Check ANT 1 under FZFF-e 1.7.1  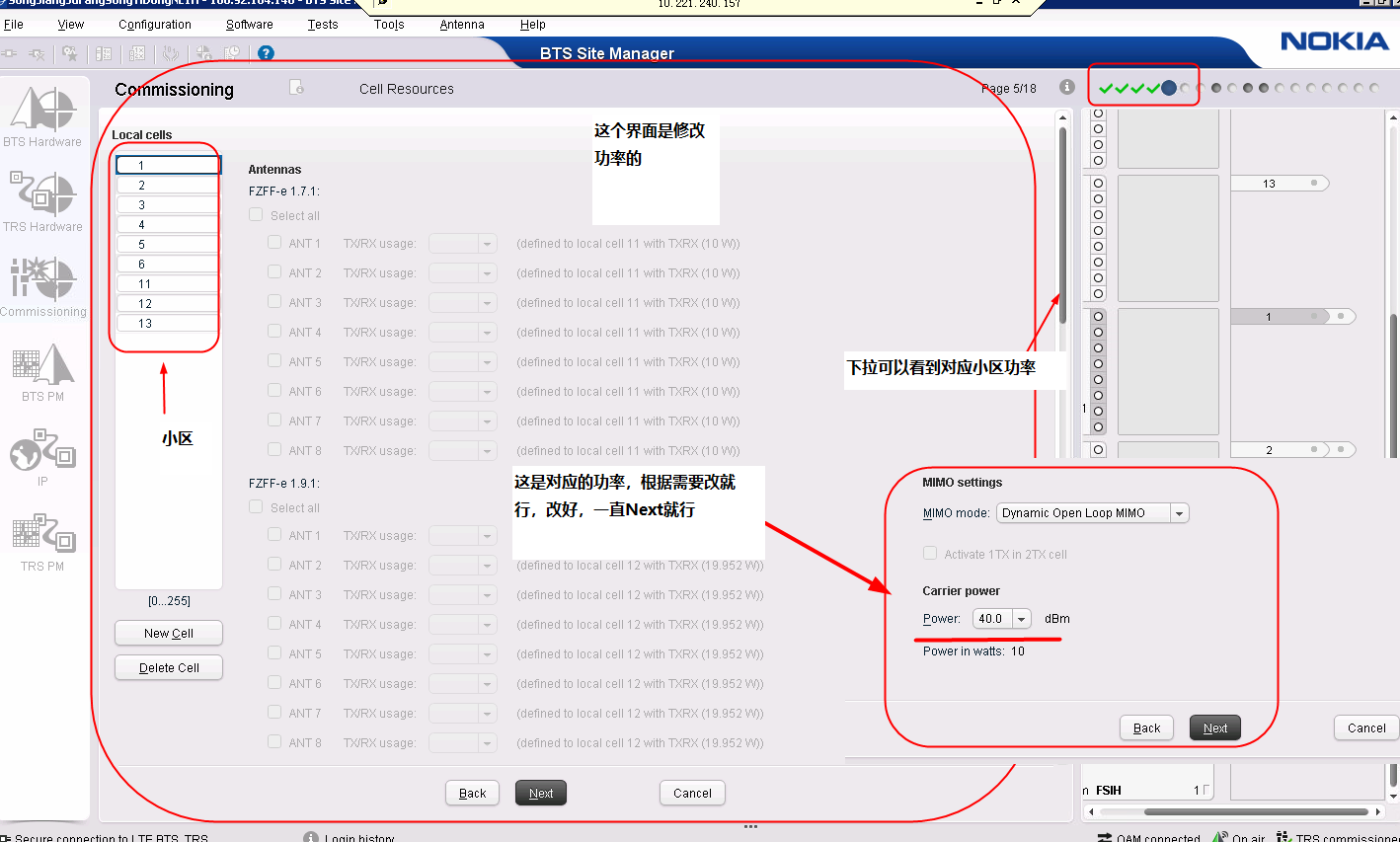coord(274,243)
